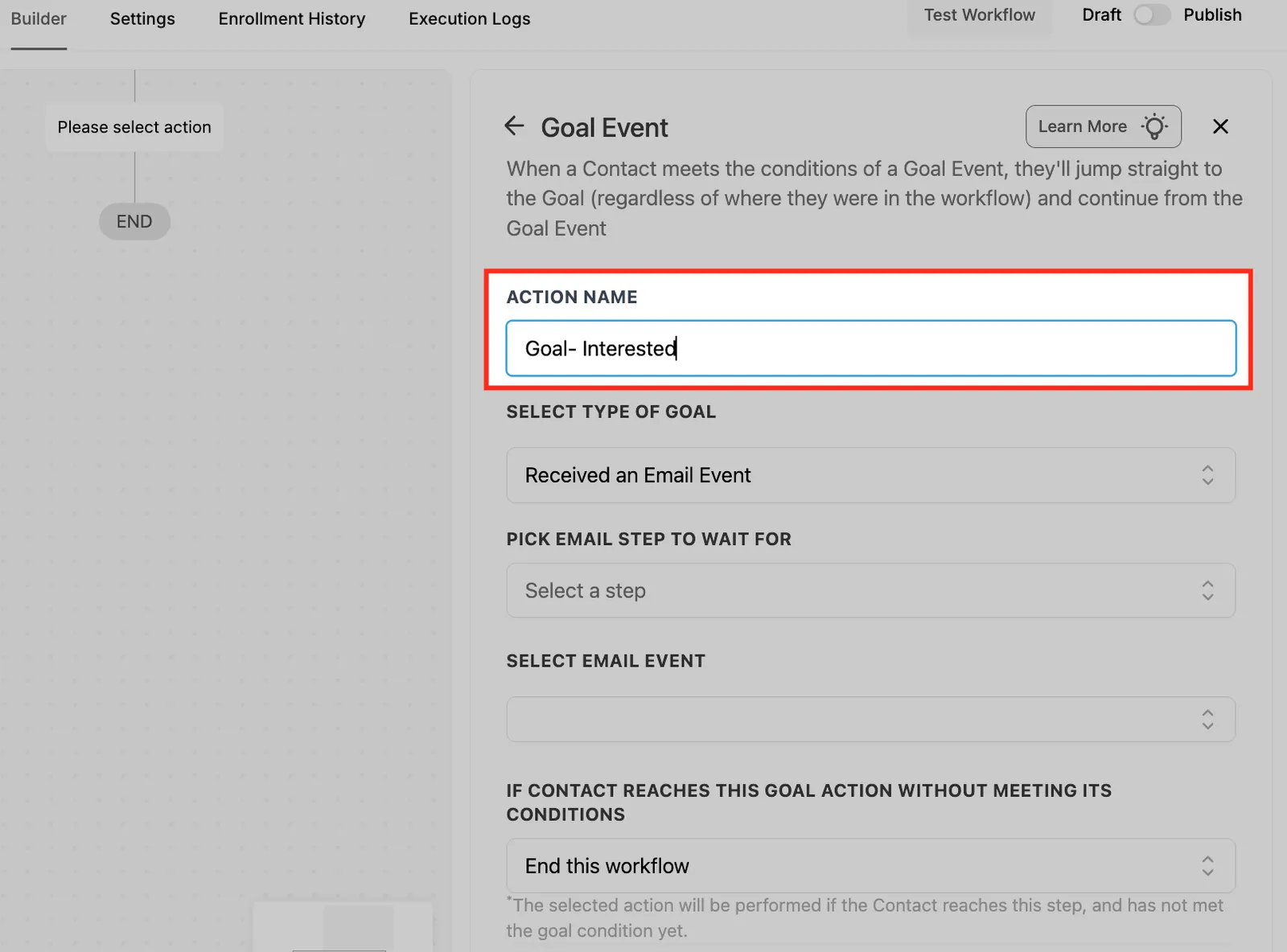
Task: Toggle the Draft/Publish switch
Action: point(1152,15)
